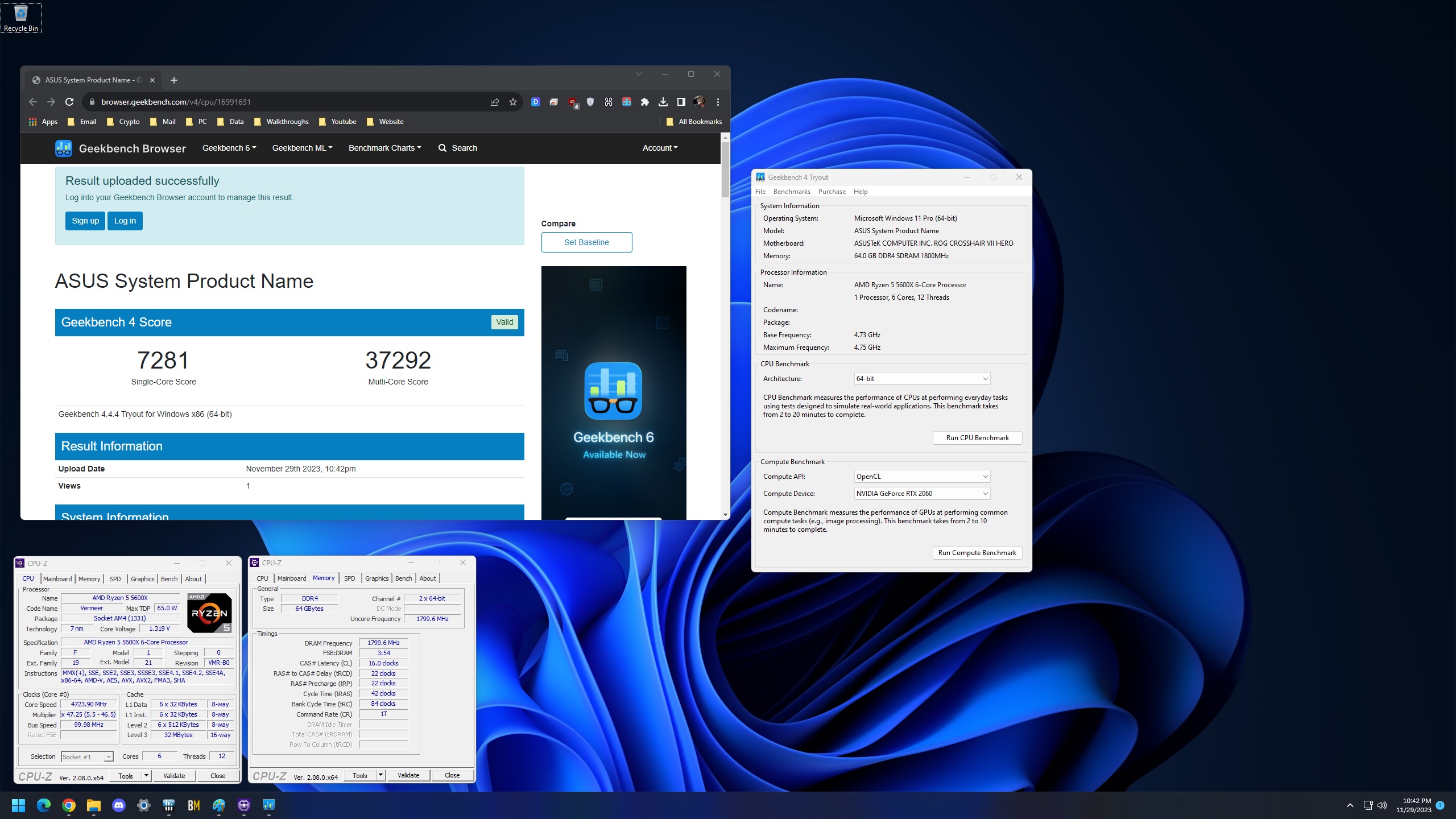Click the Sign up button
Viewport: 1456px width, 819px height.
(85, 221)
